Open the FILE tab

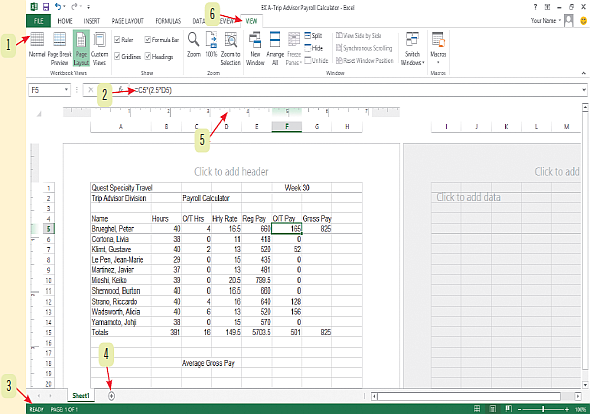[39, 21]
